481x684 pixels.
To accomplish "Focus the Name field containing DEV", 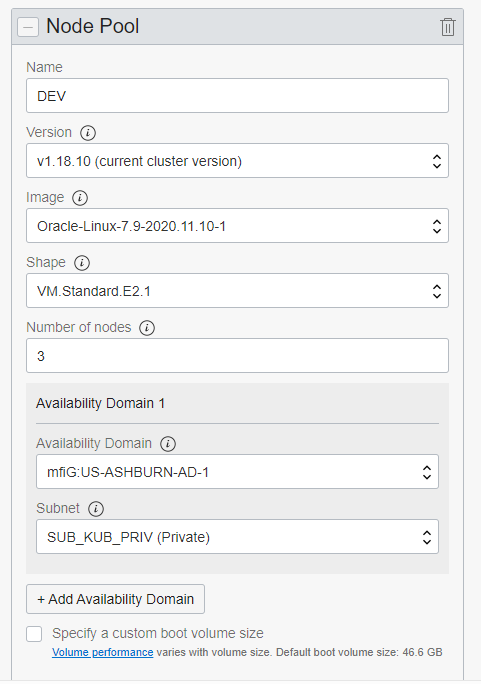I will [x=237, y=96].
